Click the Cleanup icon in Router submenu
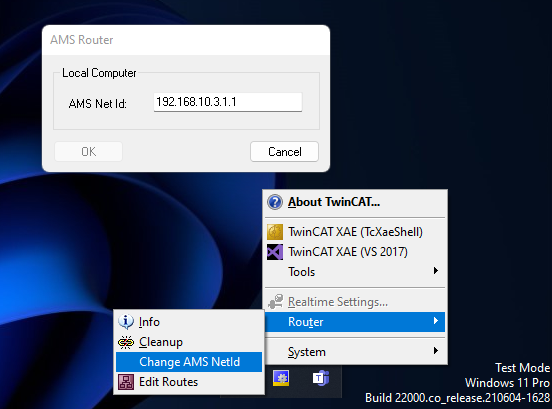 click(x=126, y=342)
